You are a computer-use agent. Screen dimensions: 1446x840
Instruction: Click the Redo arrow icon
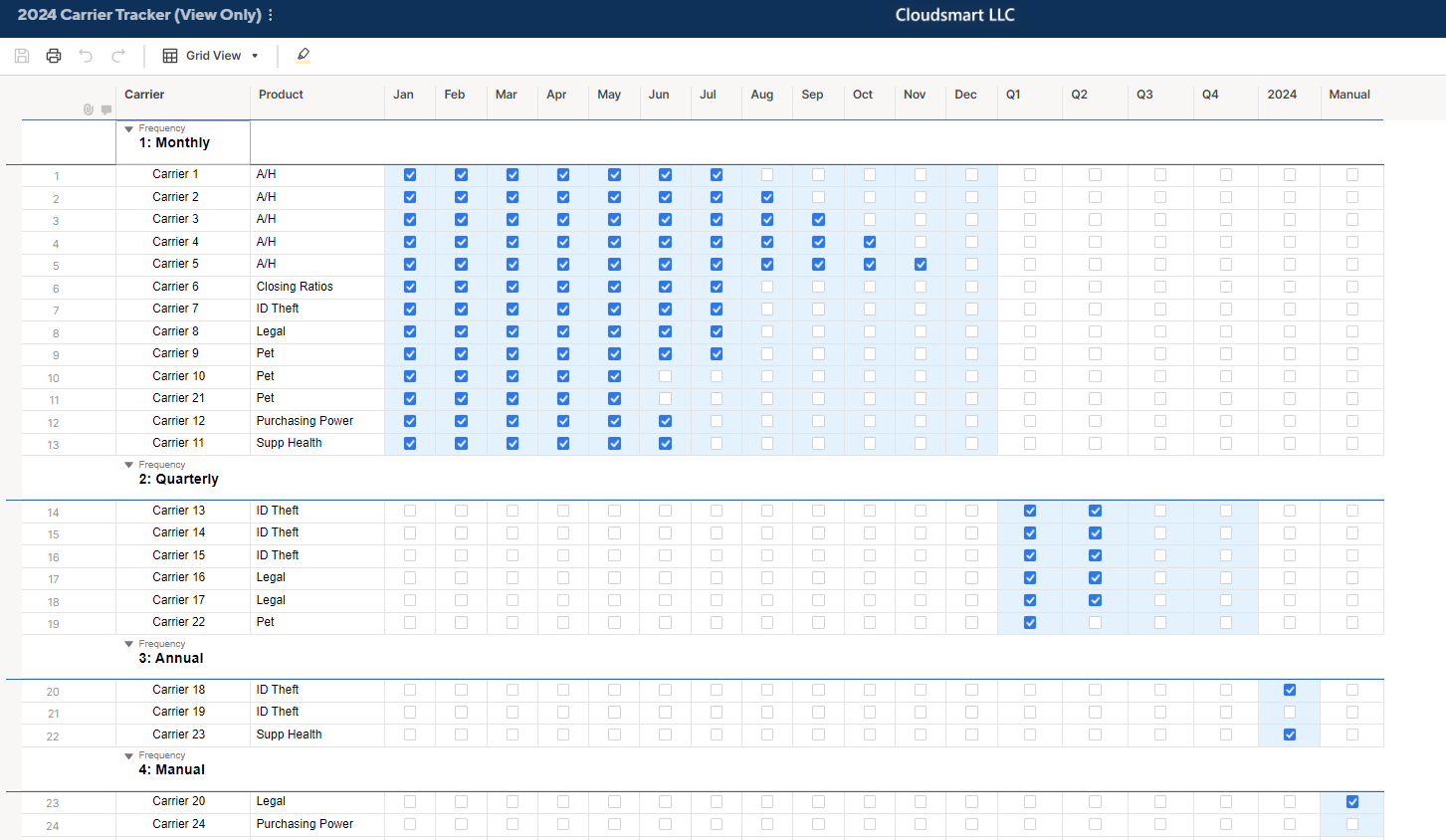pos(118,56)
